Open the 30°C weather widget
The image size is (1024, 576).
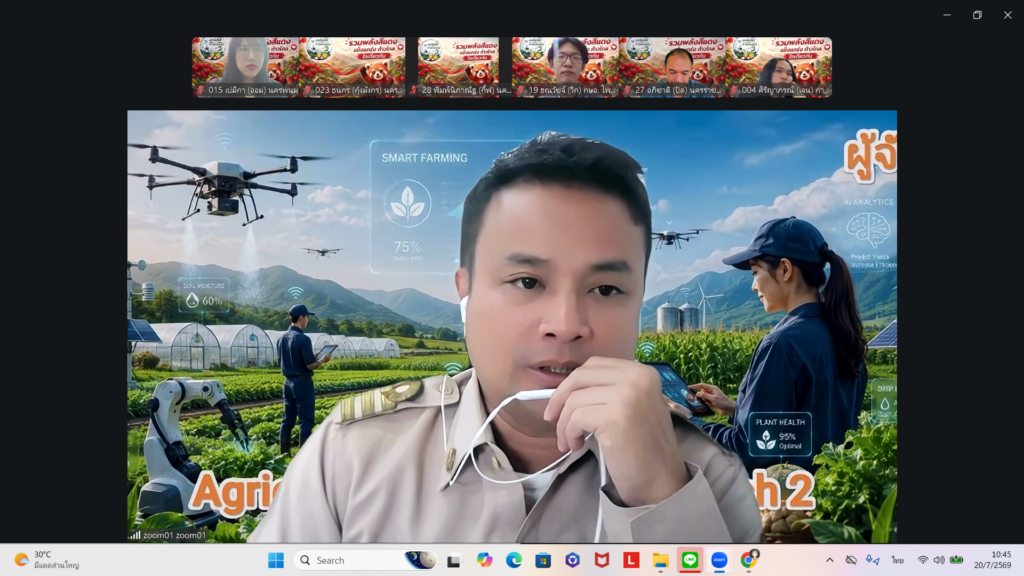[x=47, y=560]
